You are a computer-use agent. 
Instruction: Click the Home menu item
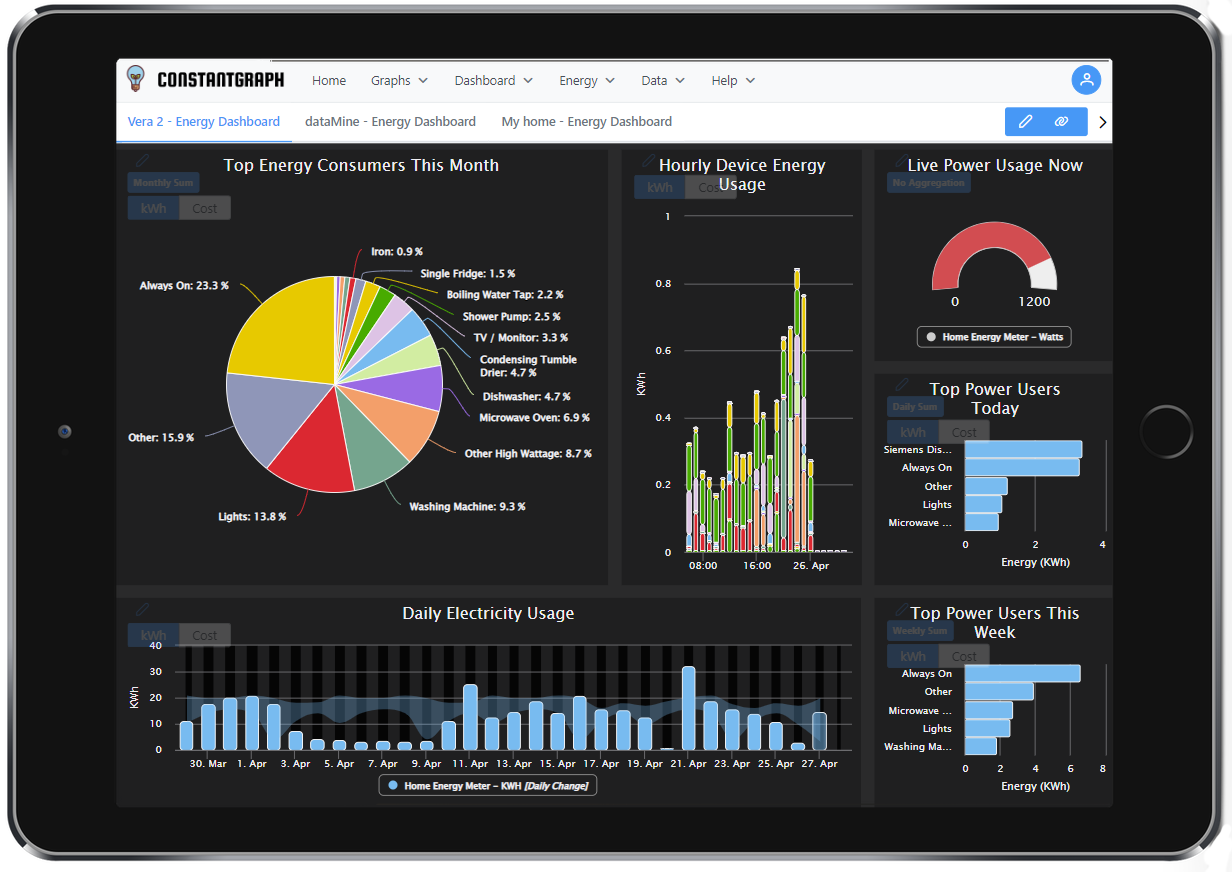pyautogui.click(x=329, y=81)
